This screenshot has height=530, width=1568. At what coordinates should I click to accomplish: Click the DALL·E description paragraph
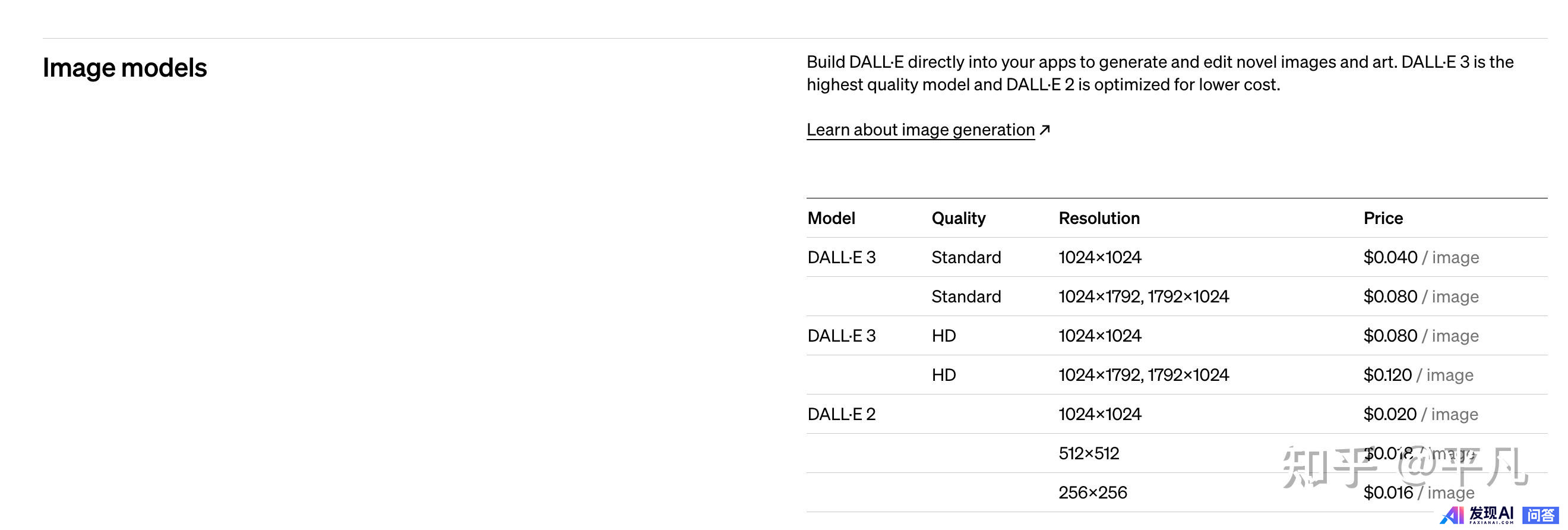pos(1159,73)
